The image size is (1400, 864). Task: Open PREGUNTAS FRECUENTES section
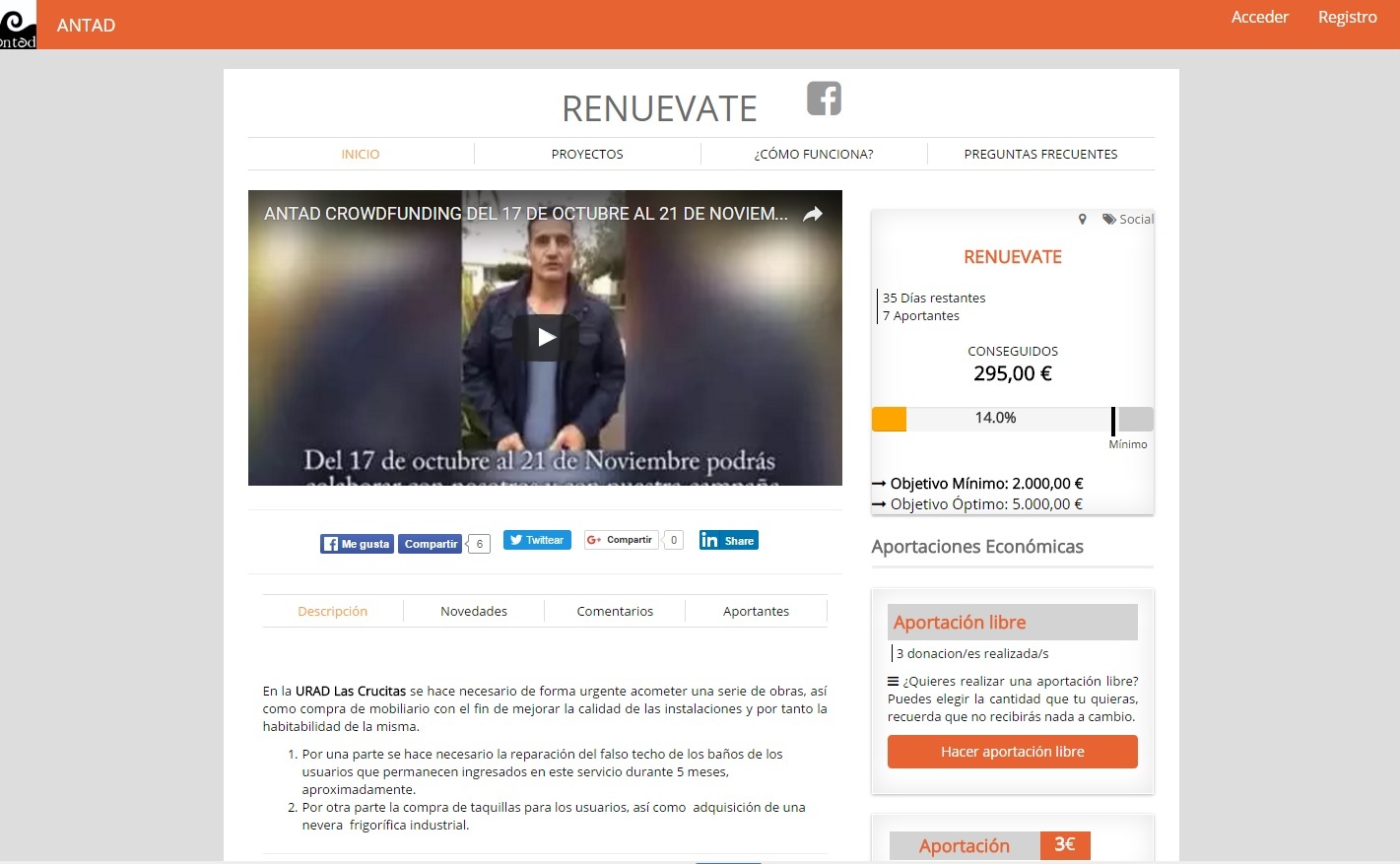click(x=1040, y=154)
